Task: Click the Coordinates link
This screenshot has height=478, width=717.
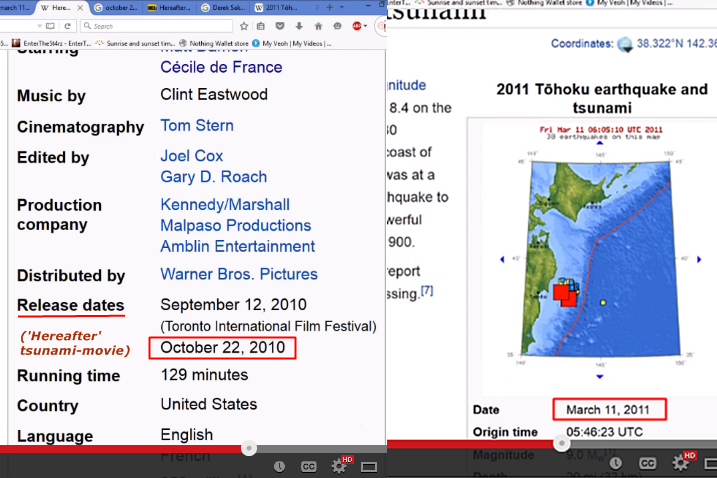Action: (582, 43)
